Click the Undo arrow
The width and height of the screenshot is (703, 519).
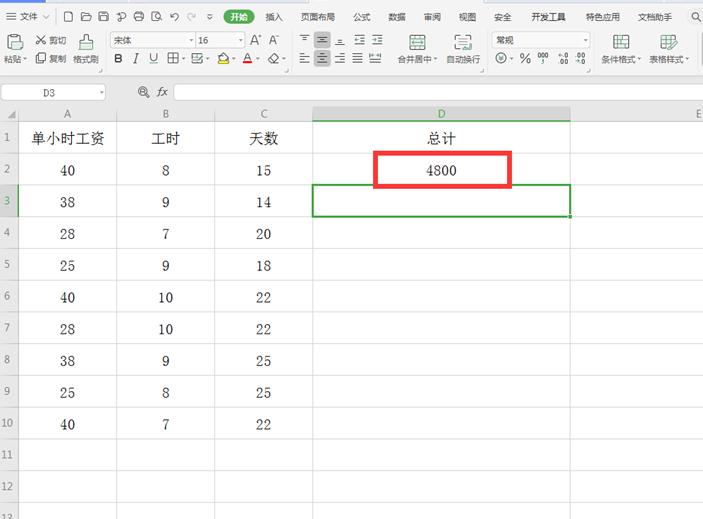[x=174, y=17]
